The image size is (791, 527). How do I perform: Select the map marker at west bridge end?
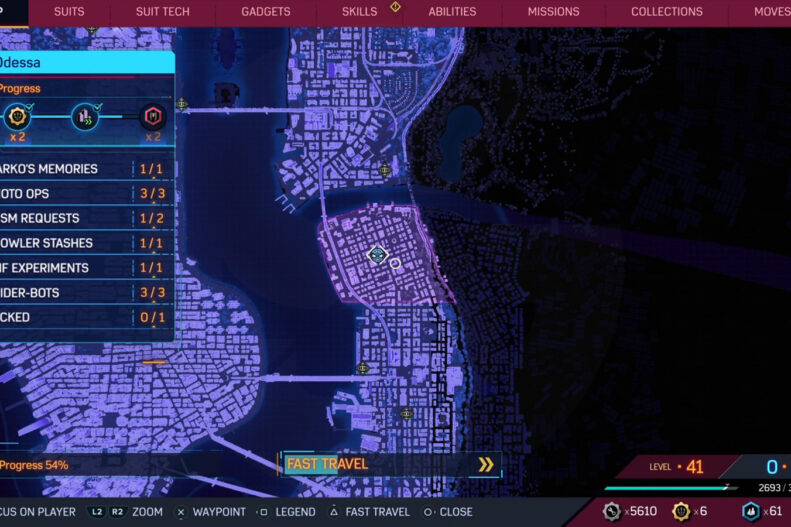point(182,104)
